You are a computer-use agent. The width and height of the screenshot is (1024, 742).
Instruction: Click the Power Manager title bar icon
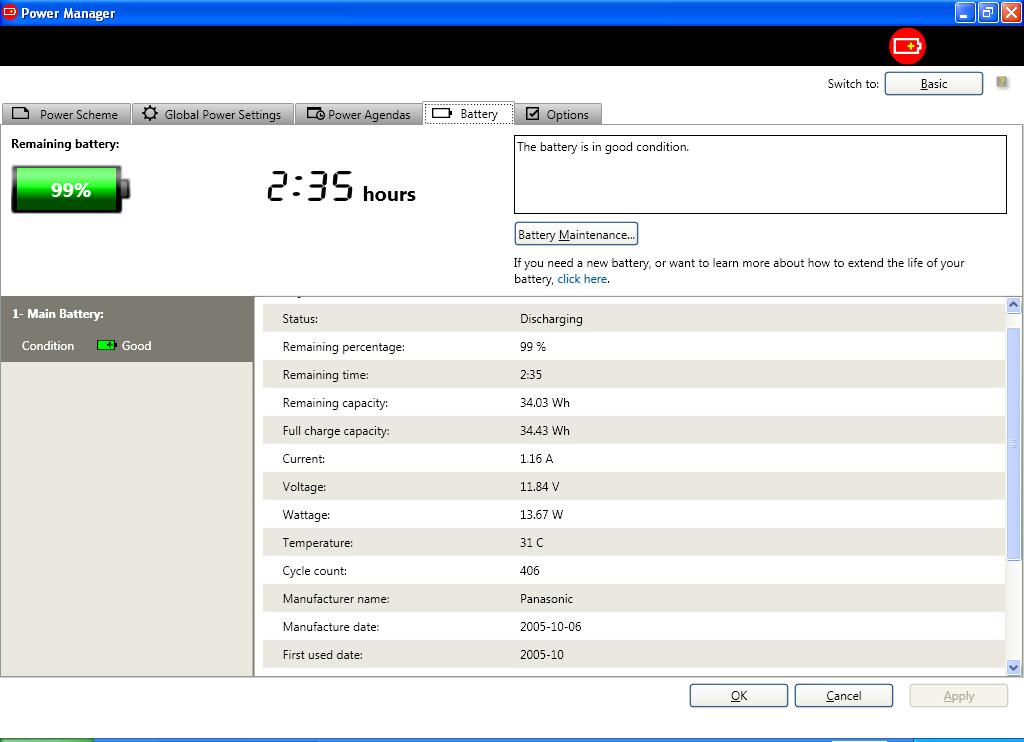point(10,13)
